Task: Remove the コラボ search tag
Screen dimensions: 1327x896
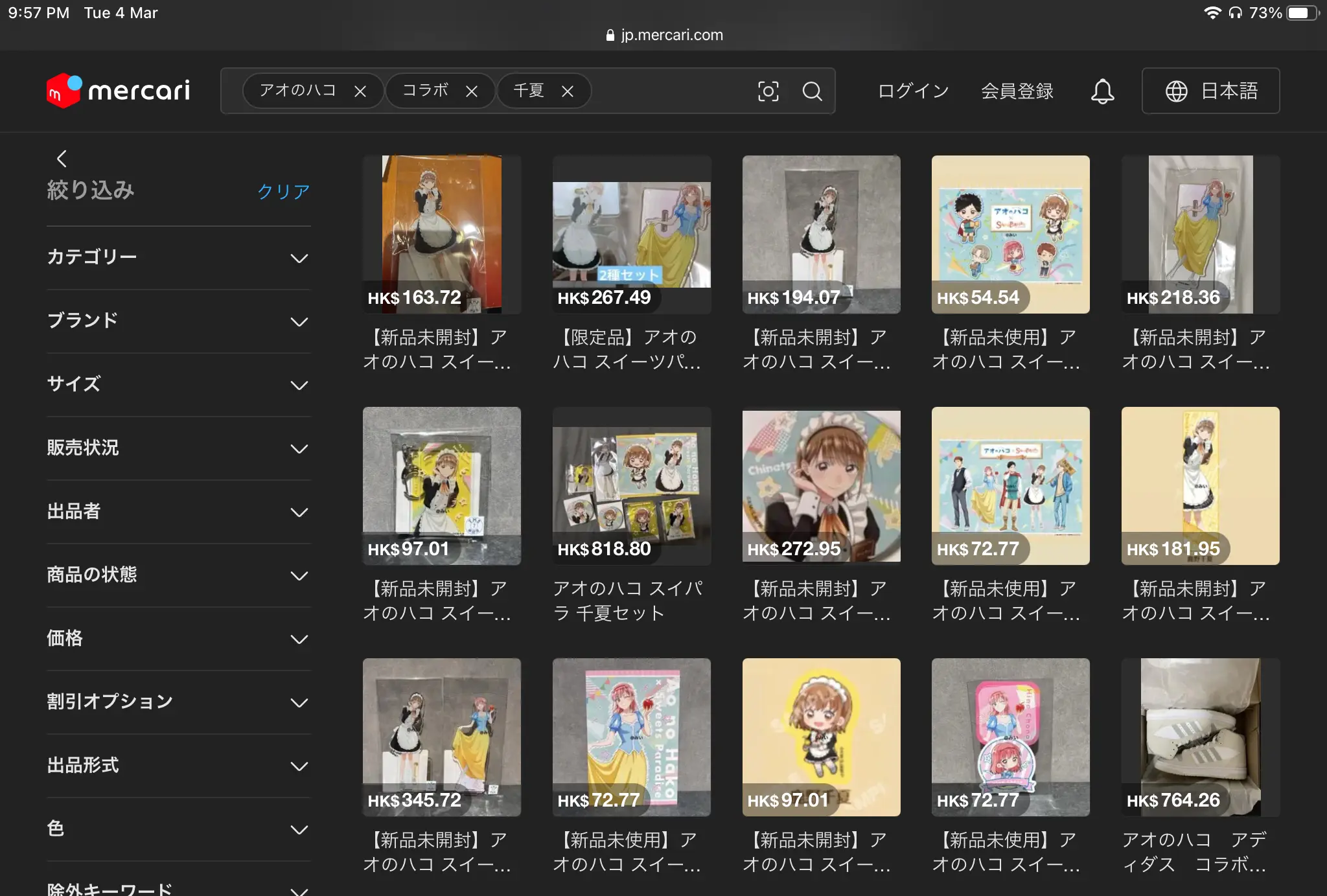Action: pos(472,91)
